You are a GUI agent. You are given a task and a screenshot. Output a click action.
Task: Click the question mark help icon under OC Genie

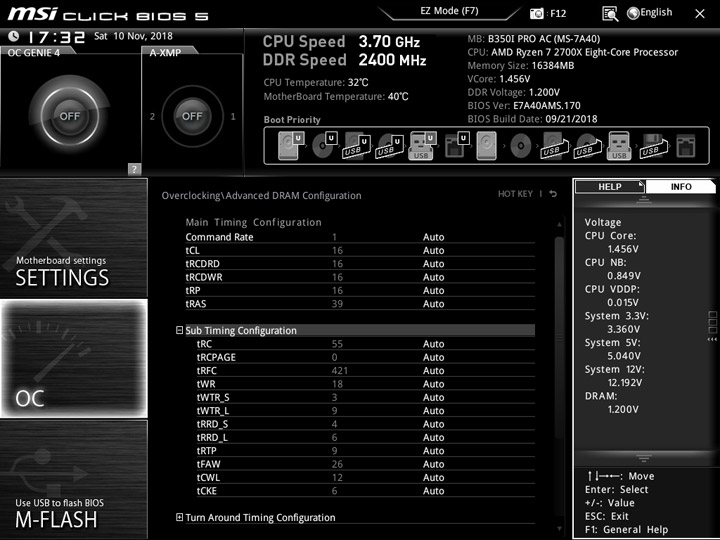tap(134, 169)
